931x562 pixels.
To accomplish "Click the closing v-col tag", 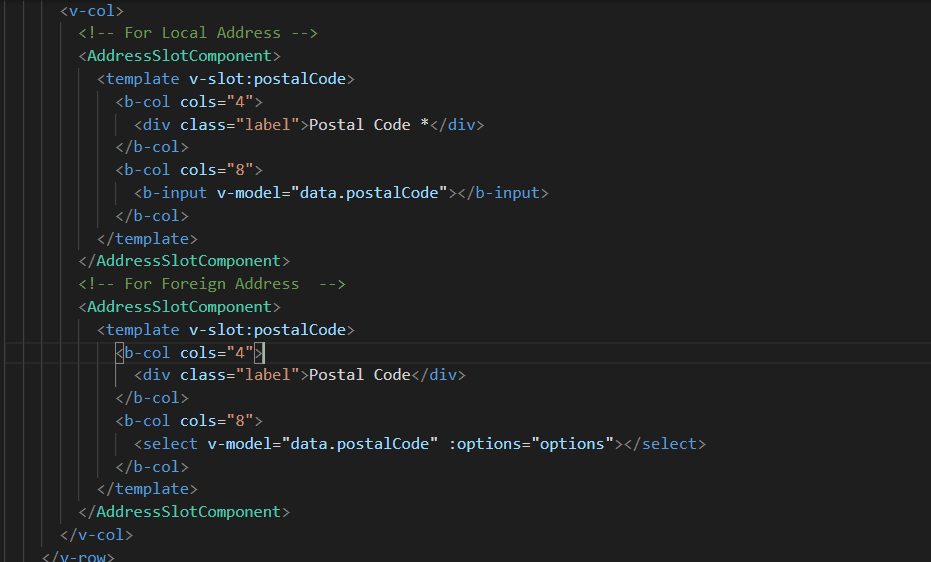I will 97,535.
